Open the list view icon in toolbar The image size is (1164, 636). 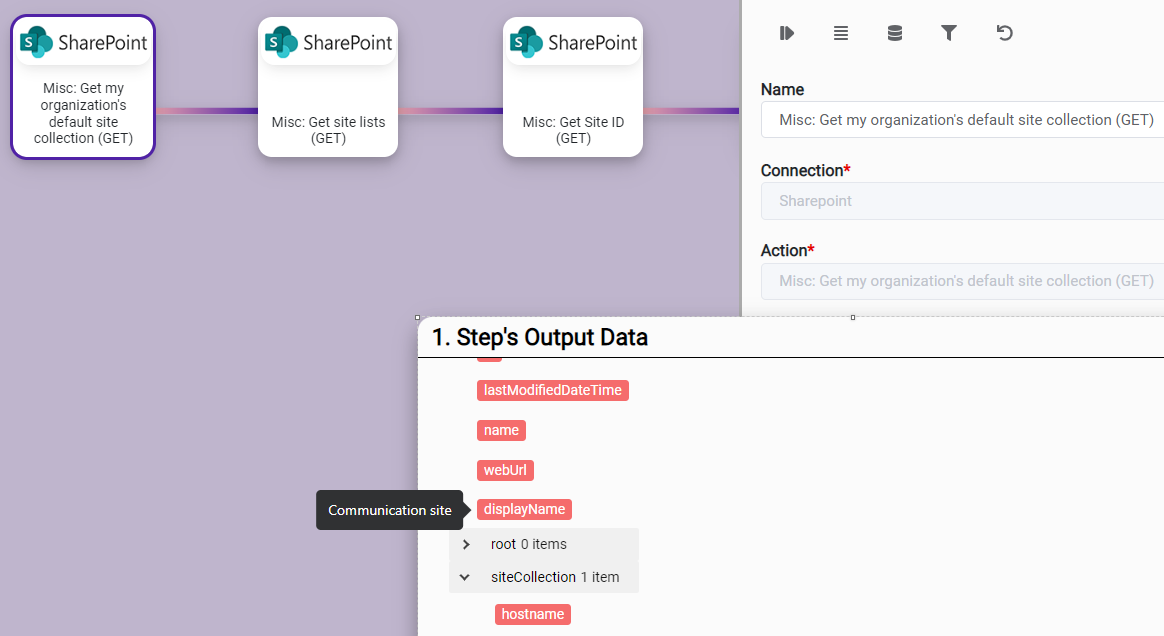click(x=841, y=33)
